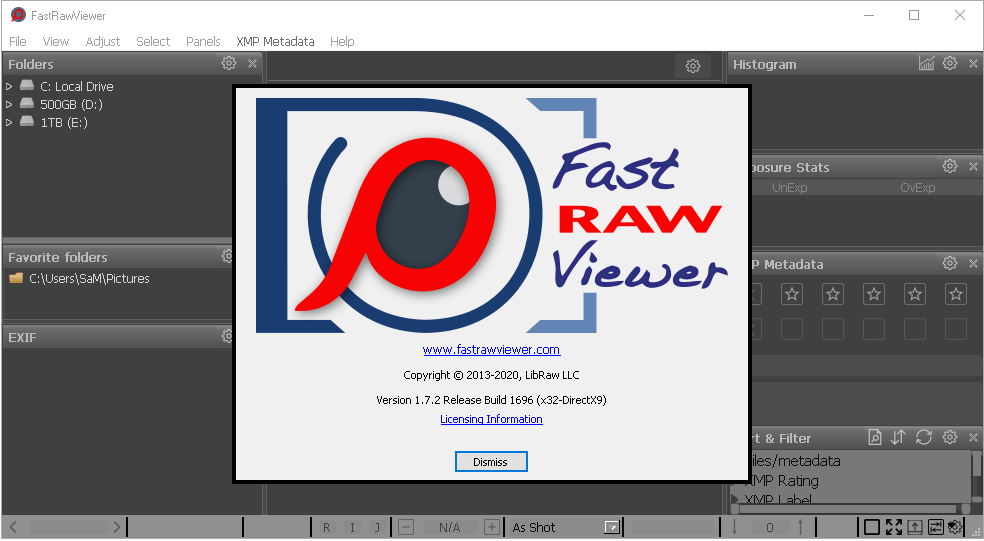The width and height of the screenshot is (984, 541).
Task: Click gear icon above the image view
Action: pos(693,66)
